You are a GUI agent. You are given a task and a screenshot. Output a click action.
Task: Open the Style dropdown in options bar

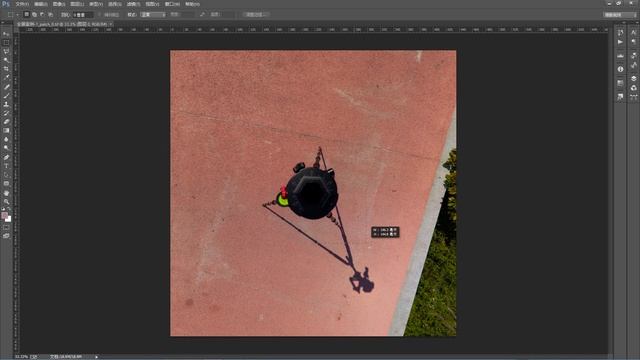pyautogui.click(x=153, y=14)
